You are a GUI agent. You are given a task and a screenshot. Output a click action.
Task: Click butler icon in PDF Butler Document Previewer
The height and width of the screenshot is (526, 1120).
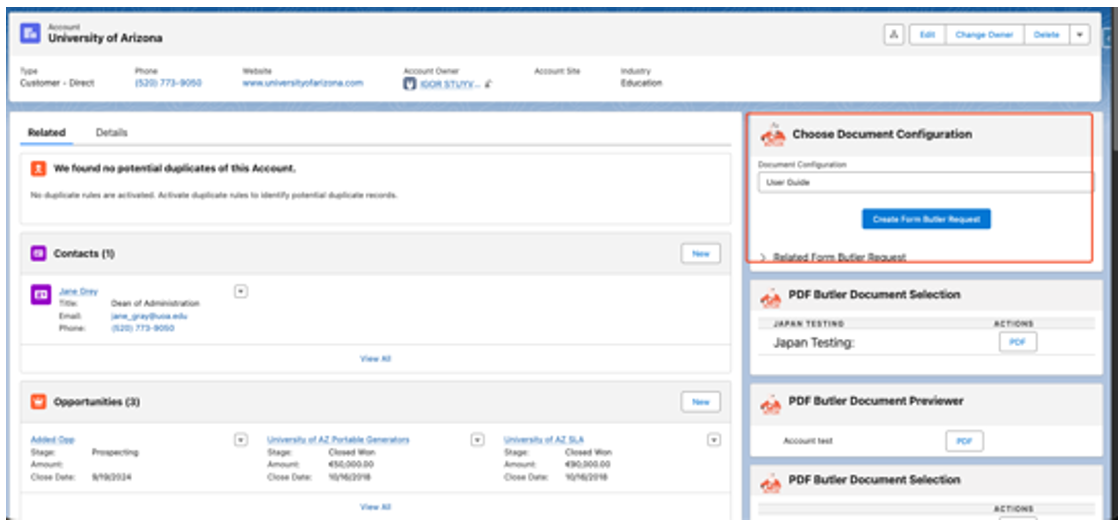click(773, 402)
